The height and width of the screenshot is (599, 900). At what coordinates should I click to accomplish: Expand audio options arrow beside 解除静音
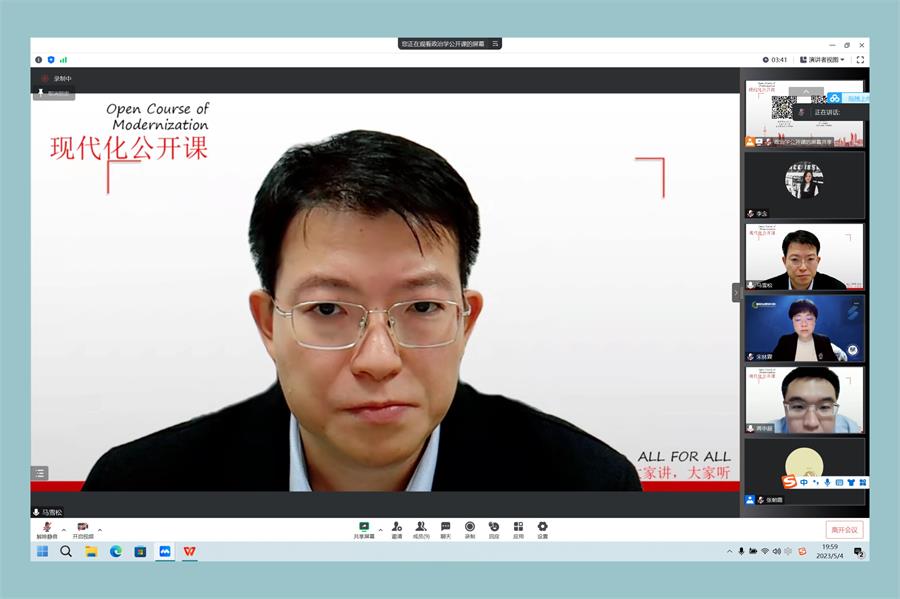pos(64,529)
